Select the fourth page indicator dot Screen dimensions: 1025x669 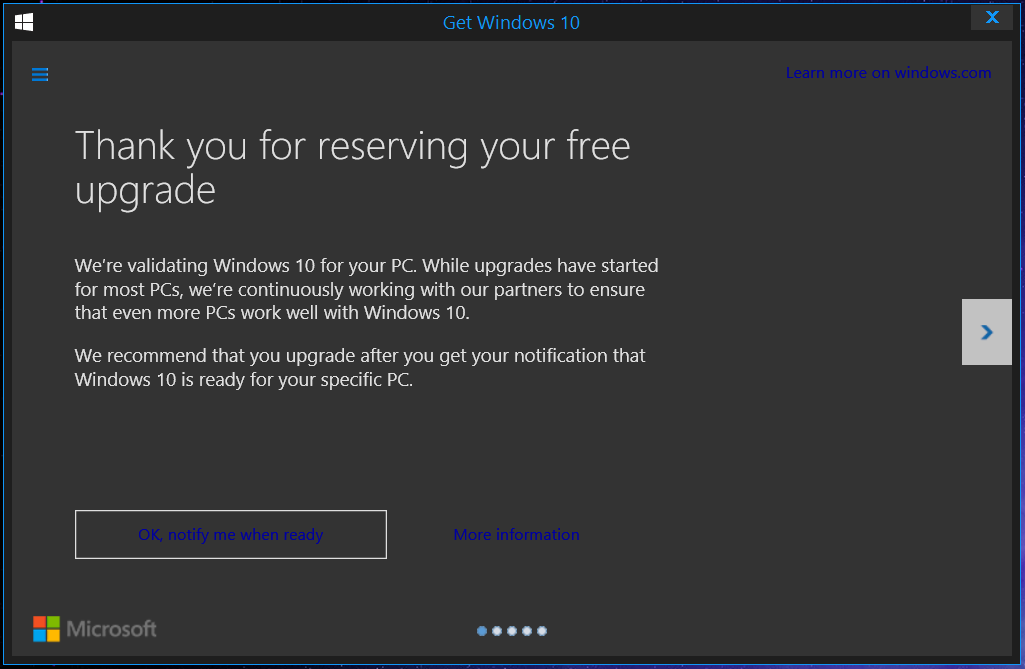click(527, 631)
